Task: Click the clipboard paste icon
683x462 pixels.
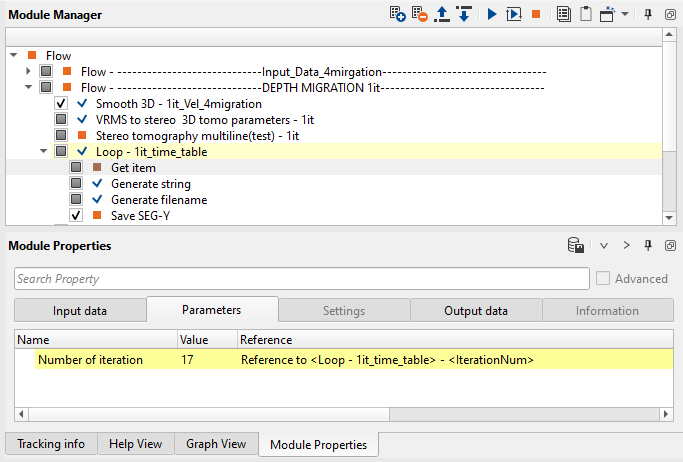Action: click(586, 15)
